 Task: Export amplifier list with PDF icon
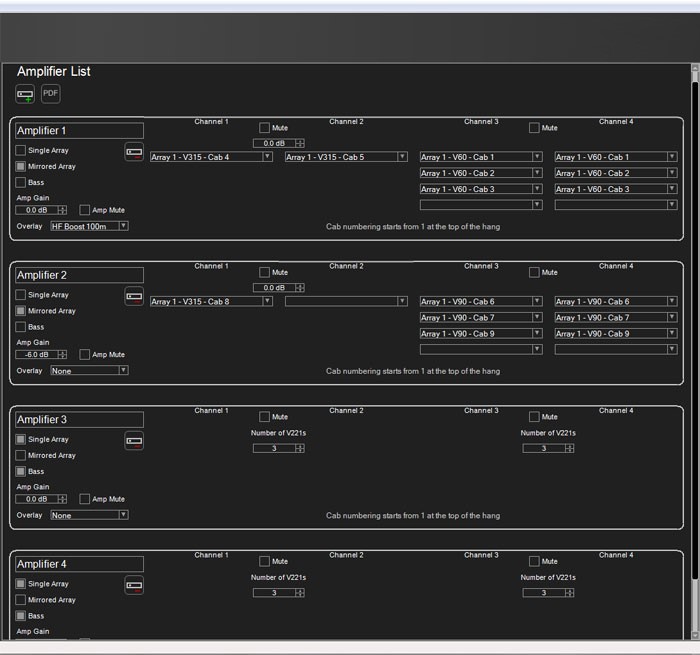click(x=50, y=94)
